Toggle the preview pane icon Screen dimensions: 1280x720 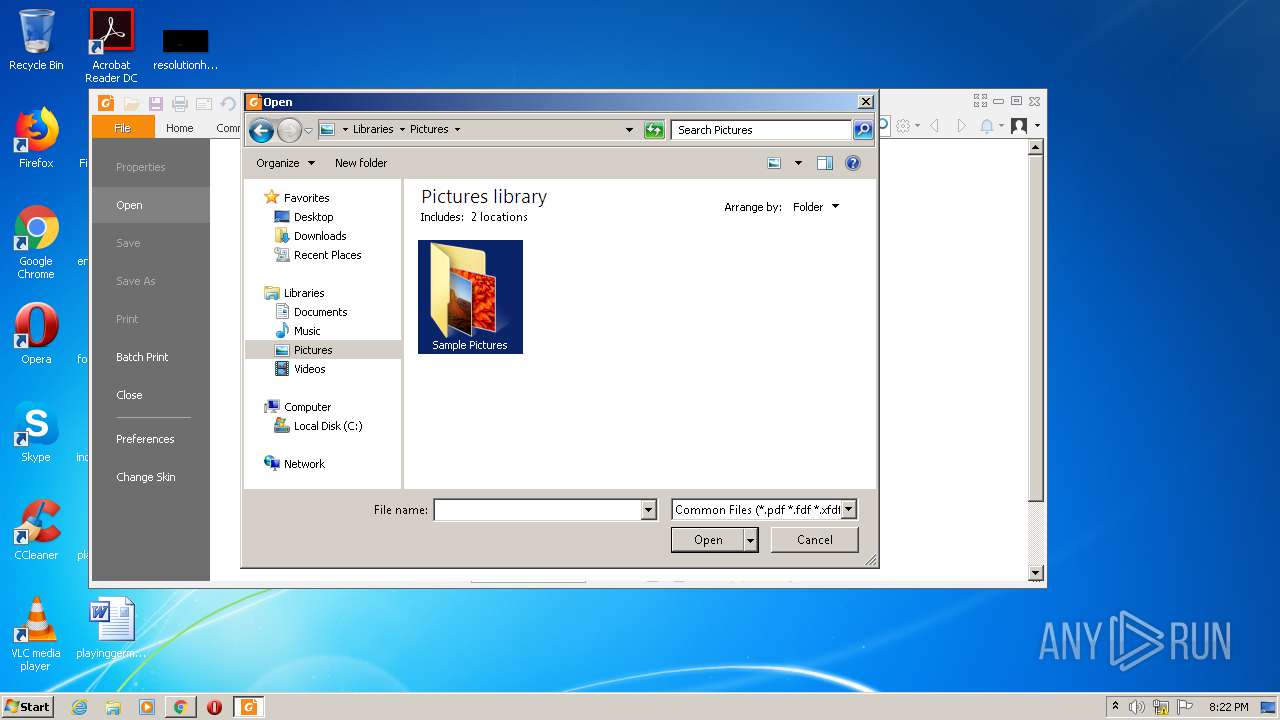click(x=825, y=163)
